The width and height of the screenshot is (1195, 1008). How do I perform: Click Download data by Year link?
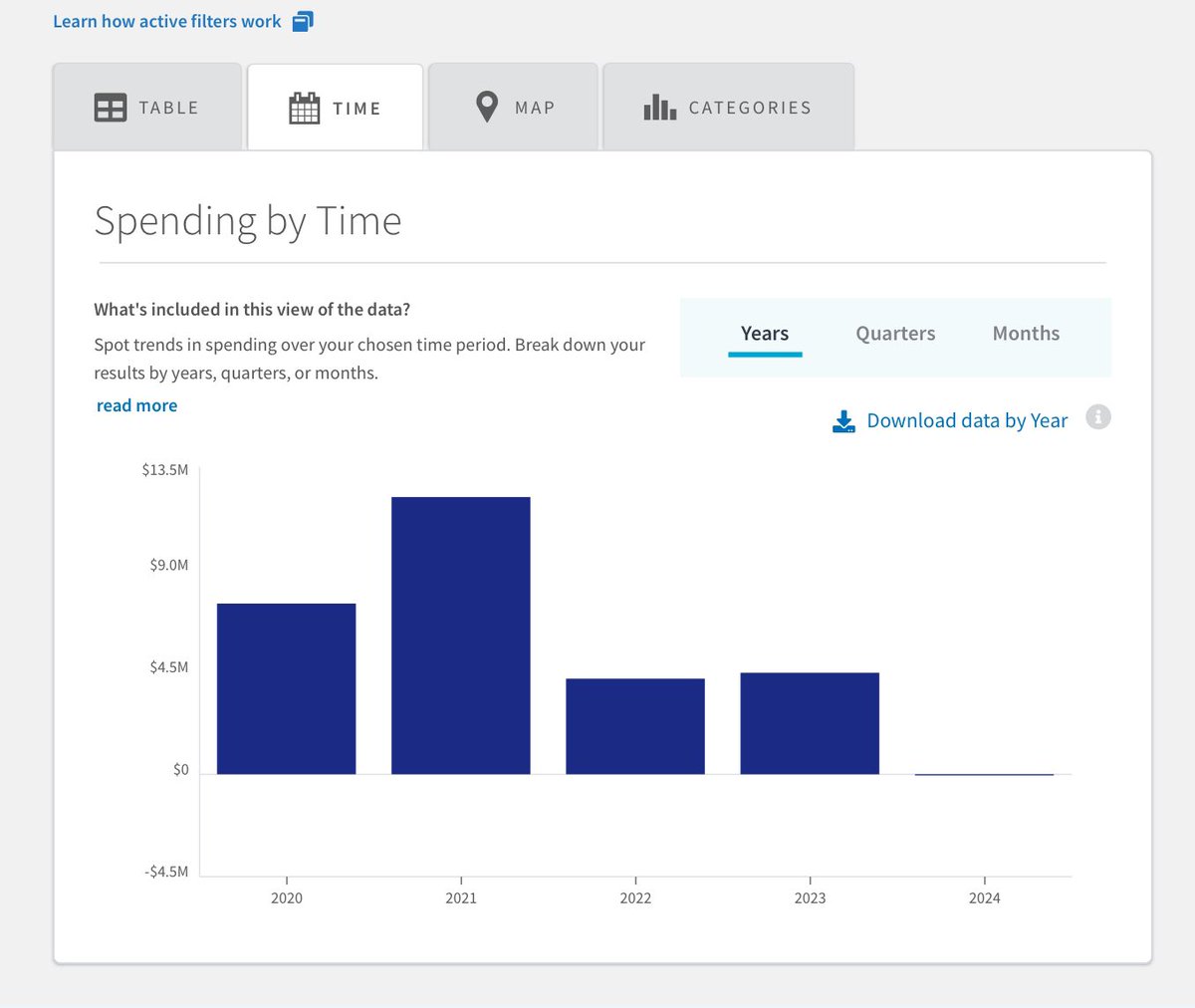tap(966, 421)
